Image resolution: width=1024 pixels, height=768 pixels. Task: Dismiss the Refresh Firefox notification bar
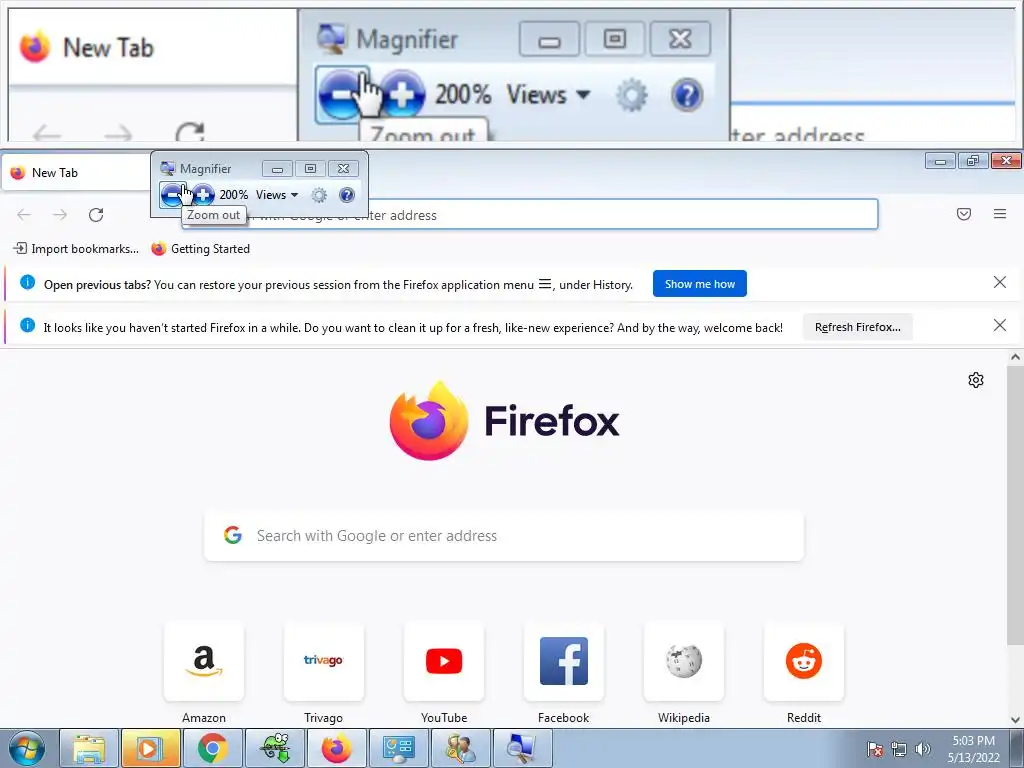pyautogui.click(x=999, y=325)
